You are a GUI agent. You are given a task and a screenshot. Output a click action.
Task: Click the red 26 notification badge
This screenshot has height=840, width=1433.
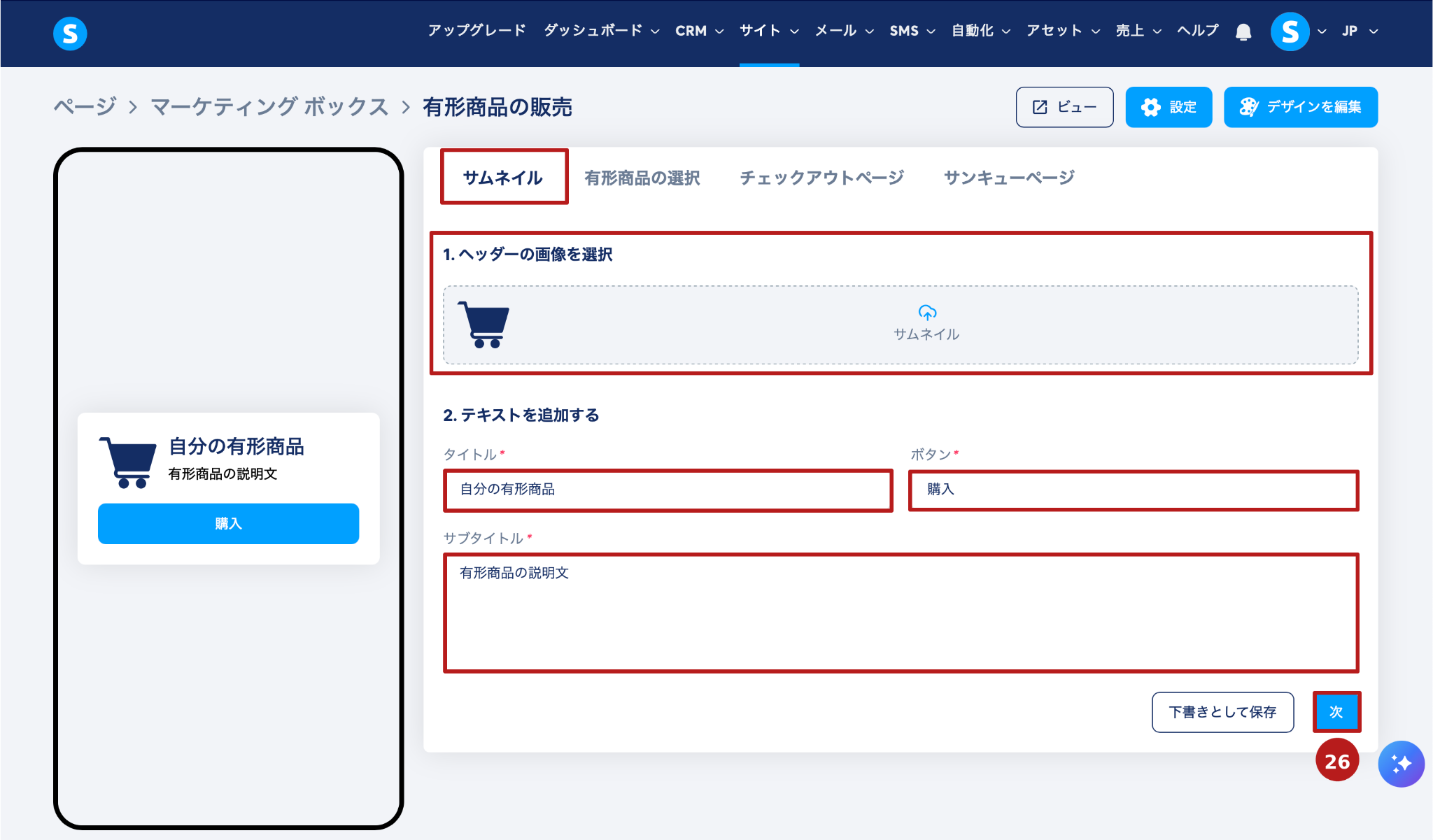(x=1336, y=761)
